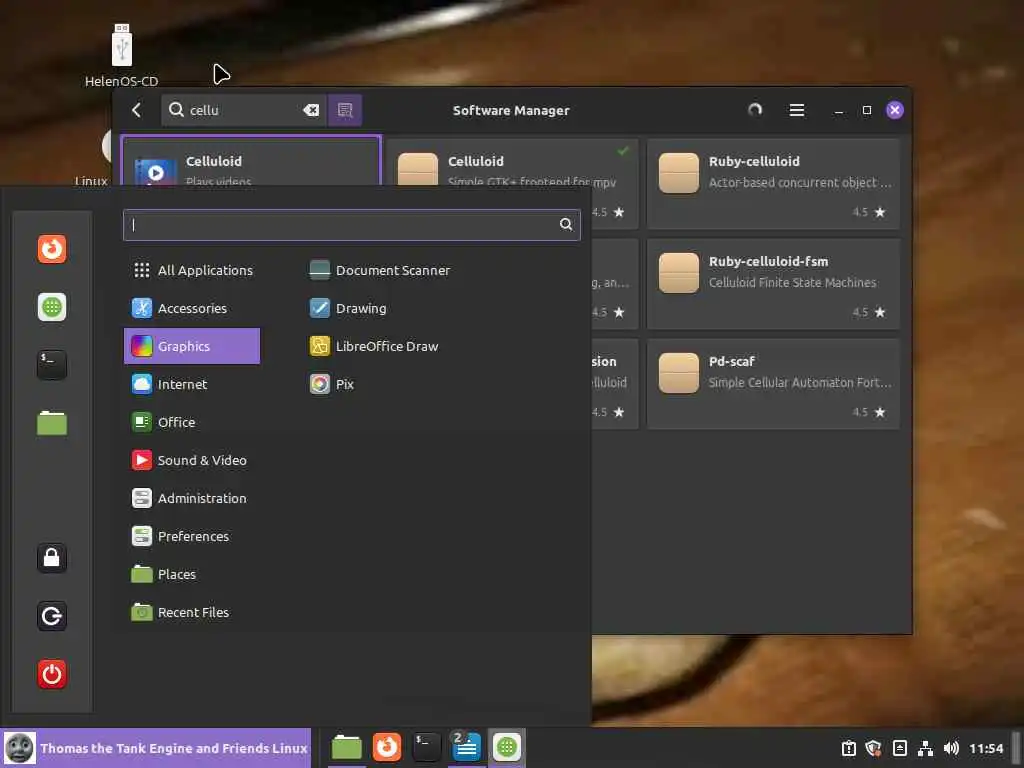Open Files folder from the menu favorites sidebar
Viewport: 1024px width, 768px height.
point(52,423)
